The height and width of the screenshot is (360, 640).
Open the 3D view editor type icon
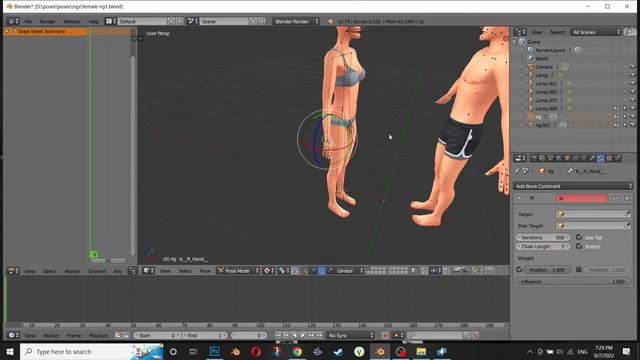click(x=149, y=271)
